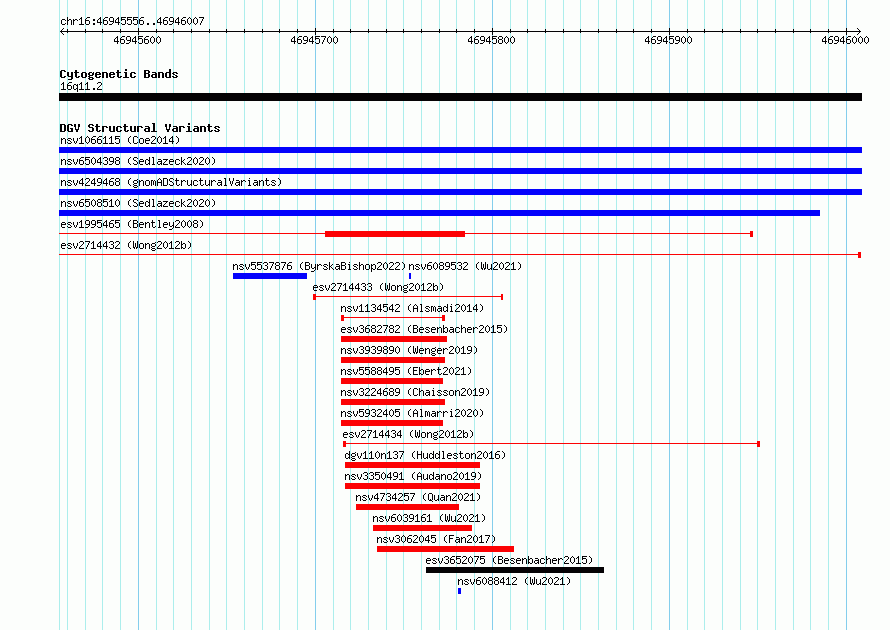890x630 pixels.
Task: Click chr16:46945556..46946007 region label
Action: tap(132, 21)
